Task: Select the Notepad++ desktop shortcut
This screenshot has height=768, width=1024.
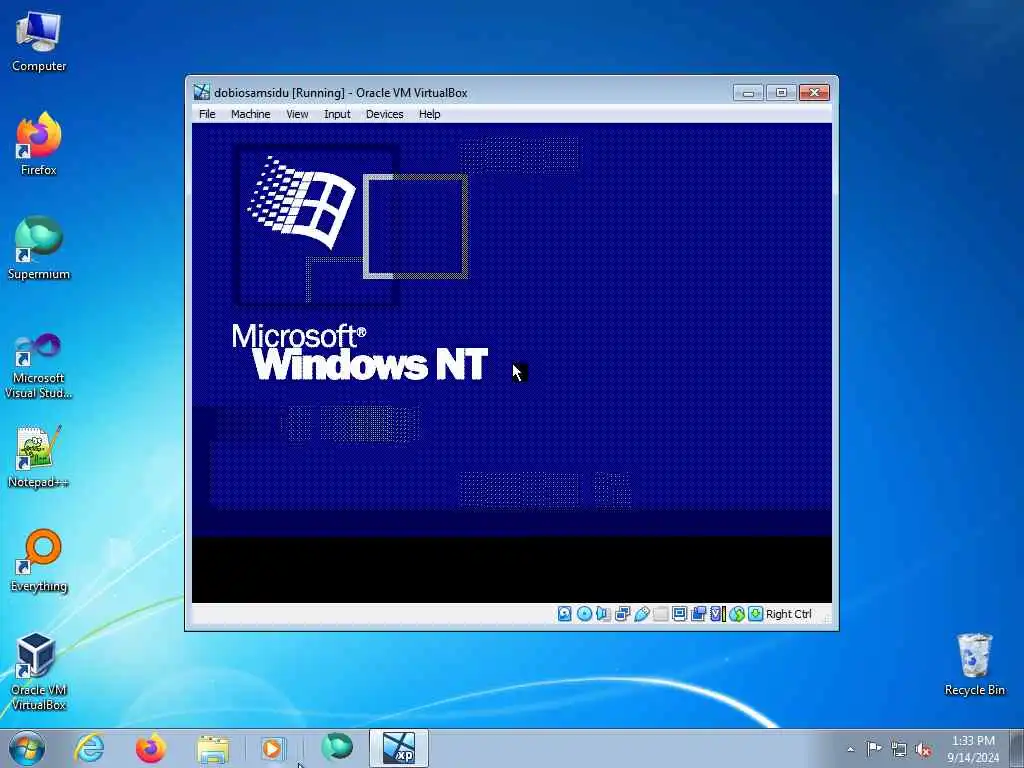Action: (x=39, y=456)
